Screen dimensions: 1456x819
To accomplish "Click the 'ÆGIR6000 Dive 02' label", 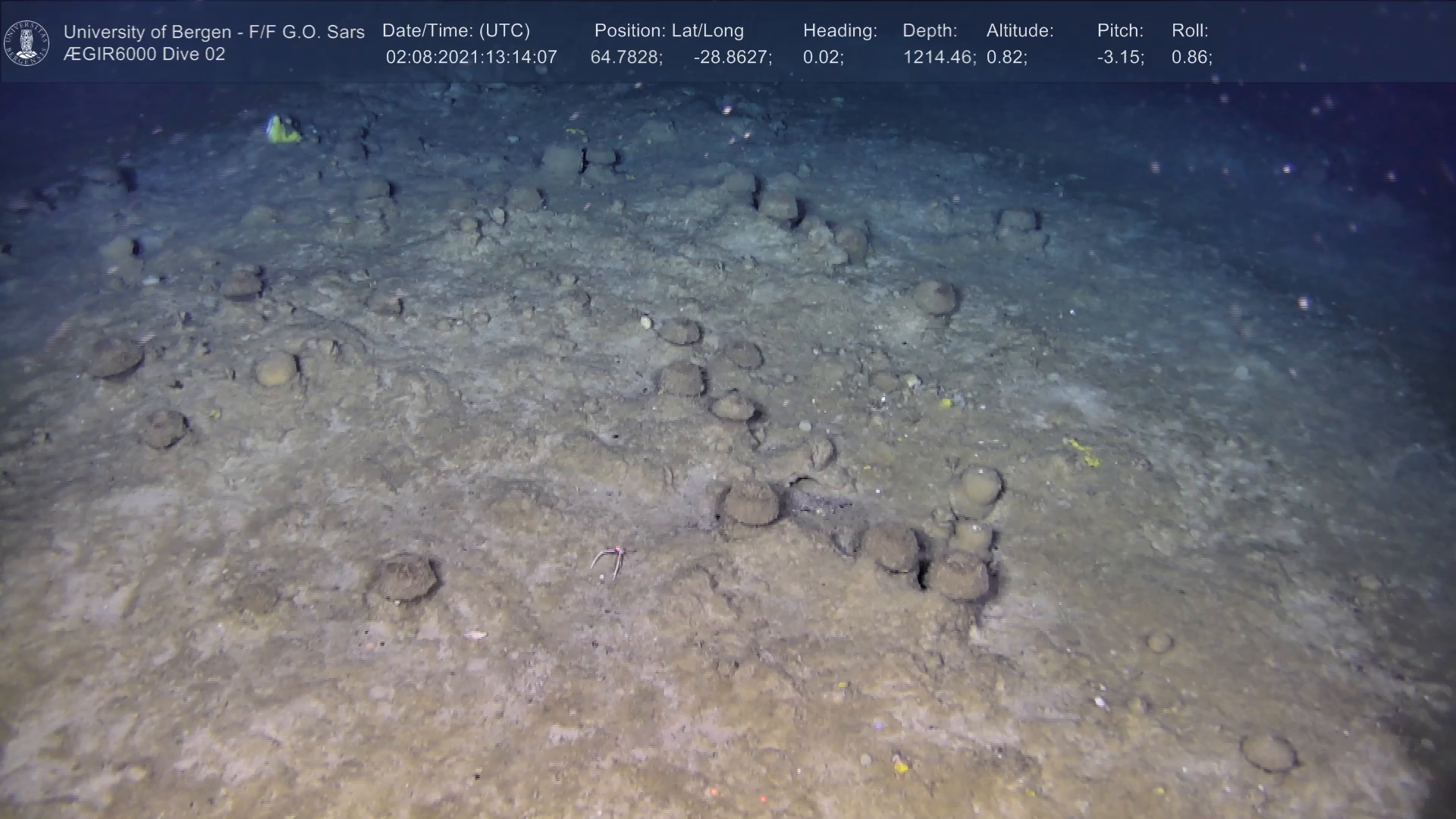I will click(x=145, y=55).
